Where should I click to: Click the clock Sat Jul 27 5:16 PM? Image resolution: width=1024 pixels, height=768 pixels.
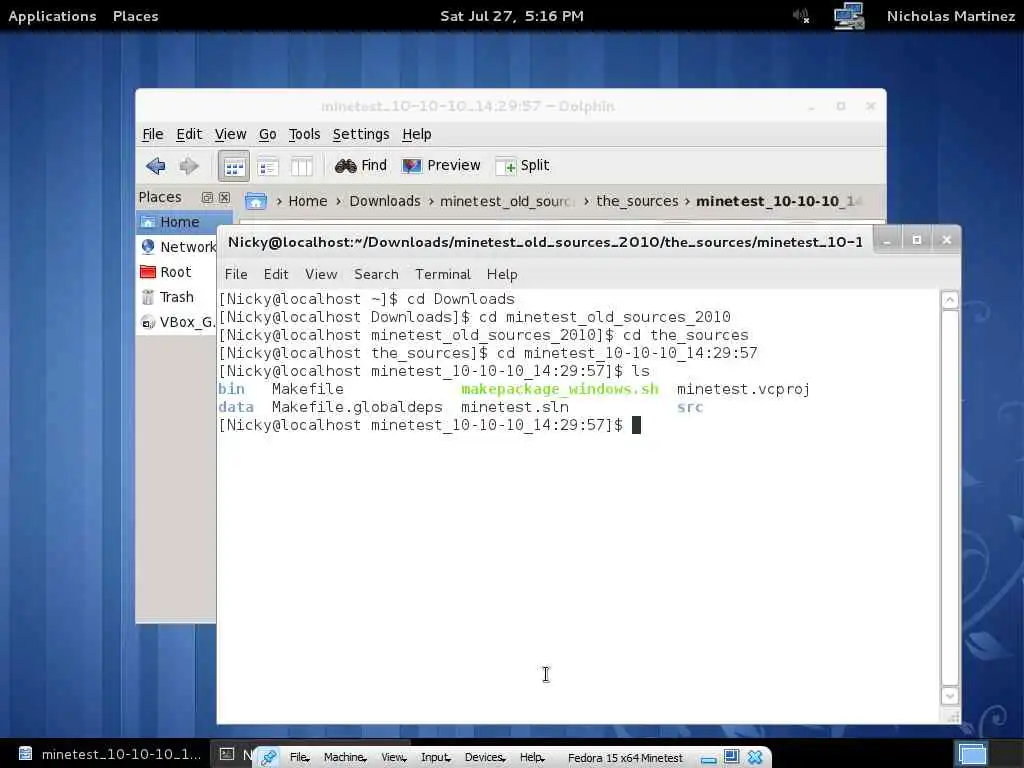512,16
